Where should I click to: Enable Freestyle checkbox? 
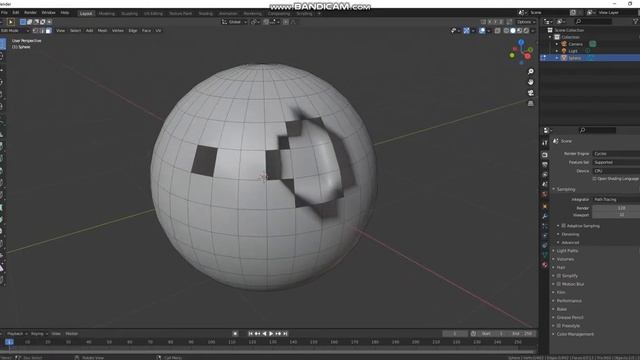(x=559, y=326)
